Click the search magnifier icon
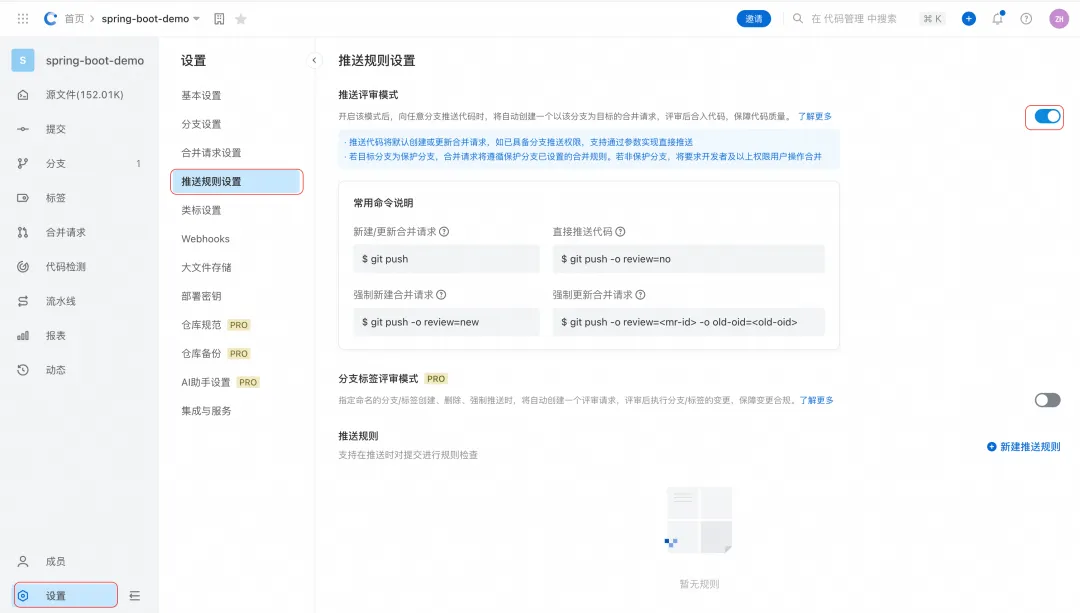Screen dimensions: 1080x613 point(798,19)
